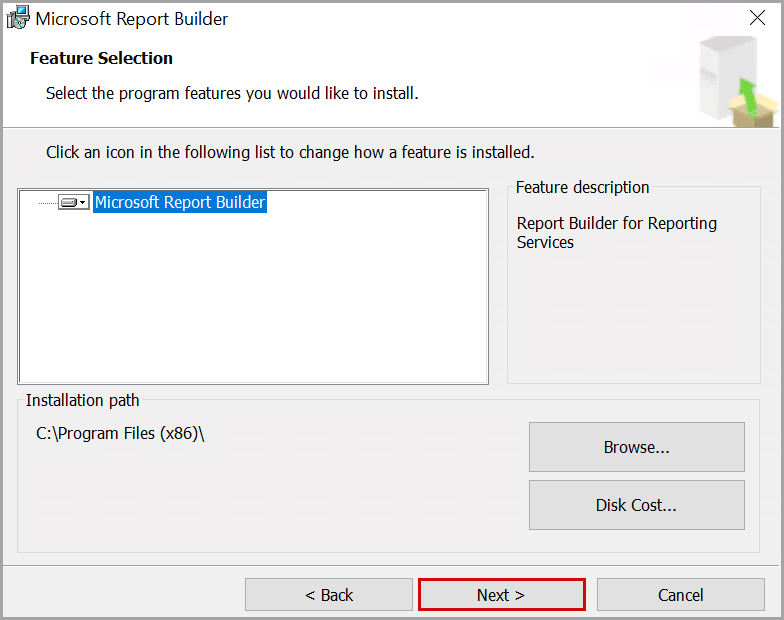The width and height of the screenshot is (784, 620).
Task: Click the Feature description group label
Action: 582,187
